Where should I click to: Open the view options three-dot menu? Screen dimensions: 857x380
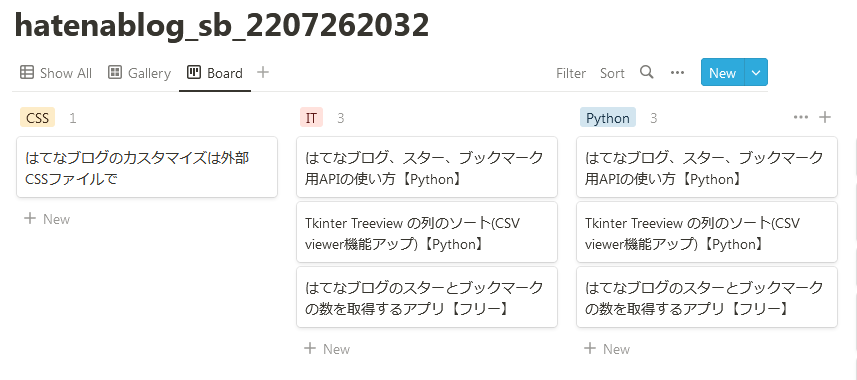(x=677, y=73)
